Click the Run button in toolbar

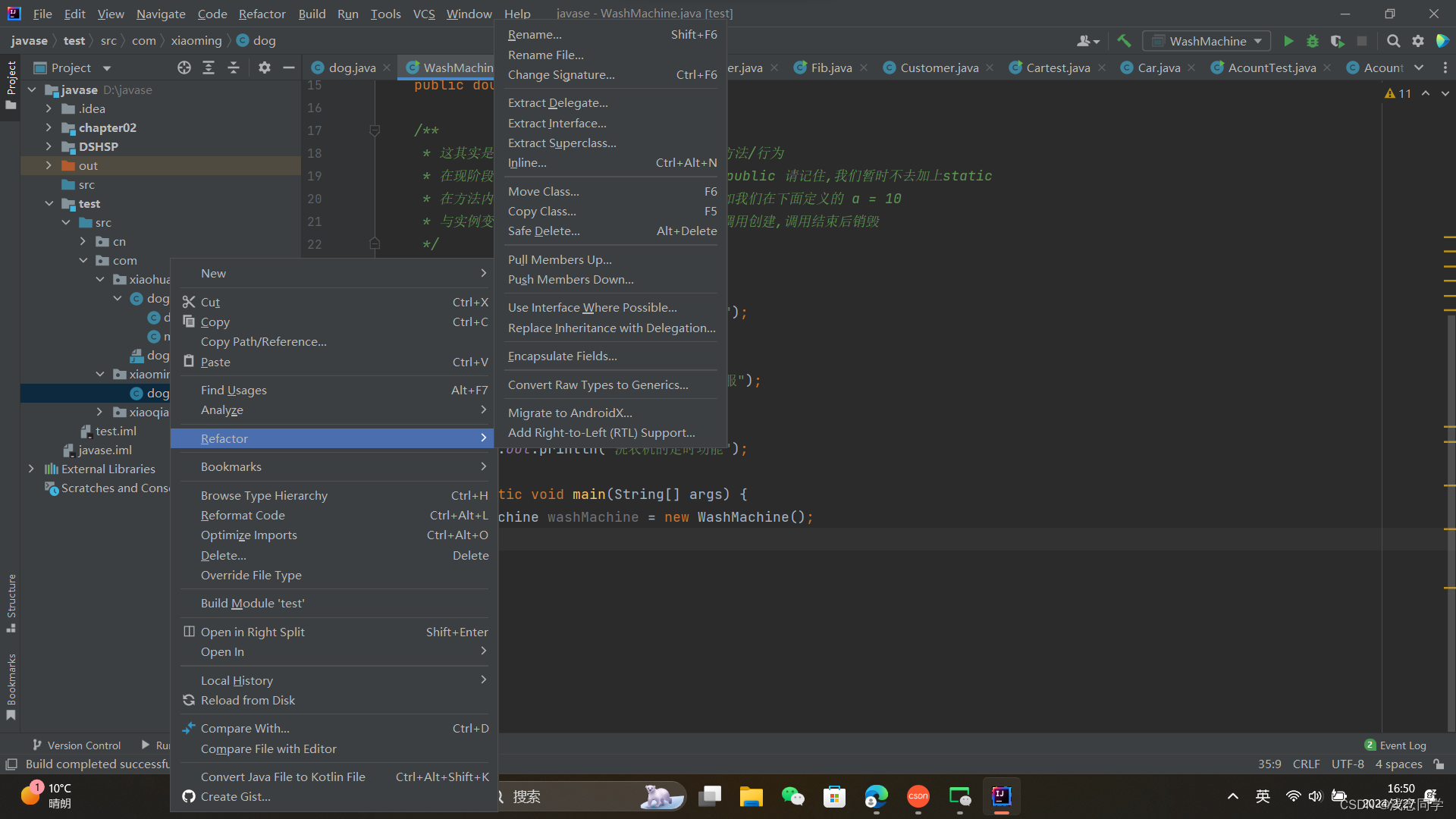tap(1289, 40)
